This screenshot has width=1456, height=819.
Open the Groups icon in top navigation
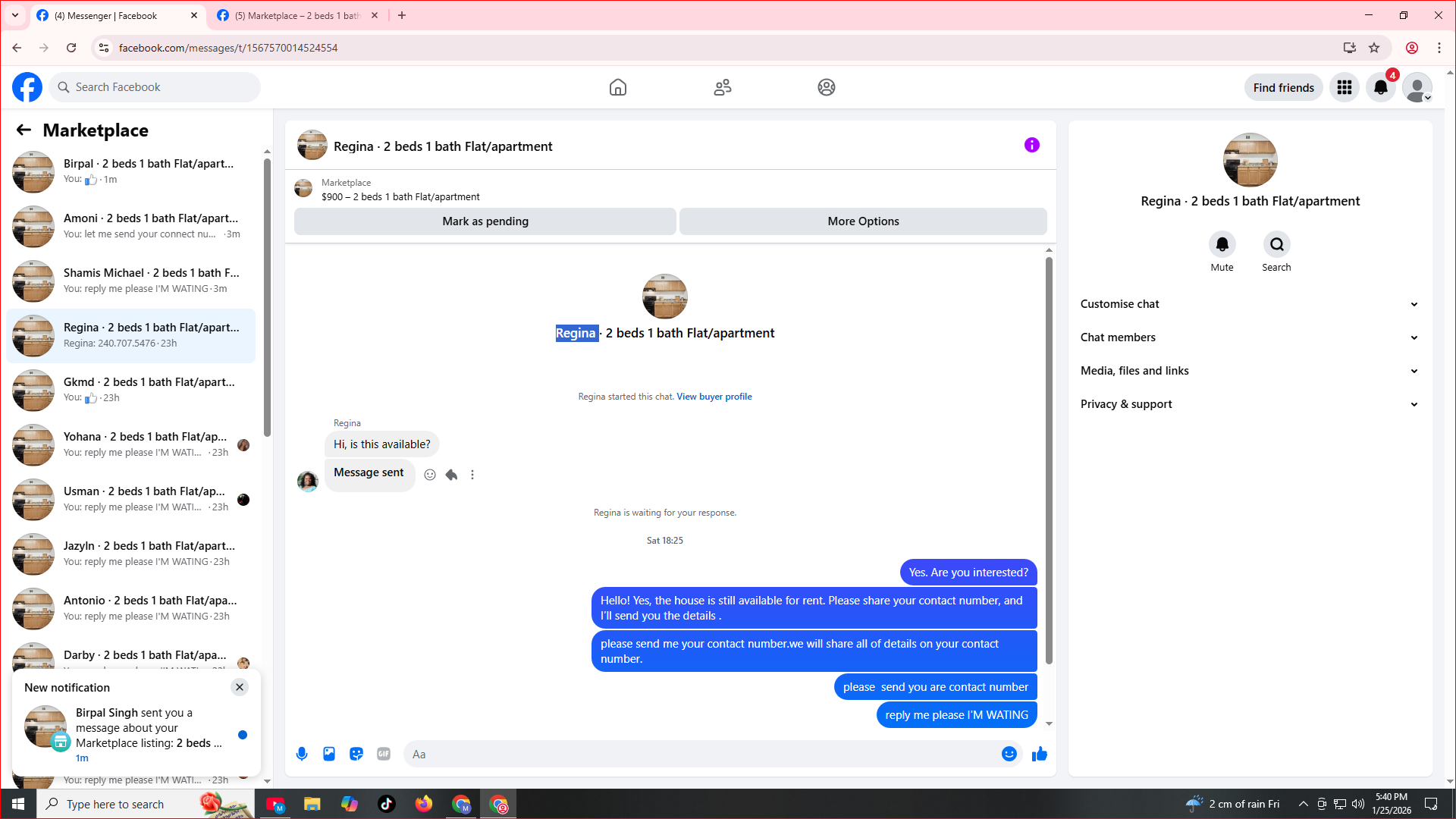coord(827,87)
